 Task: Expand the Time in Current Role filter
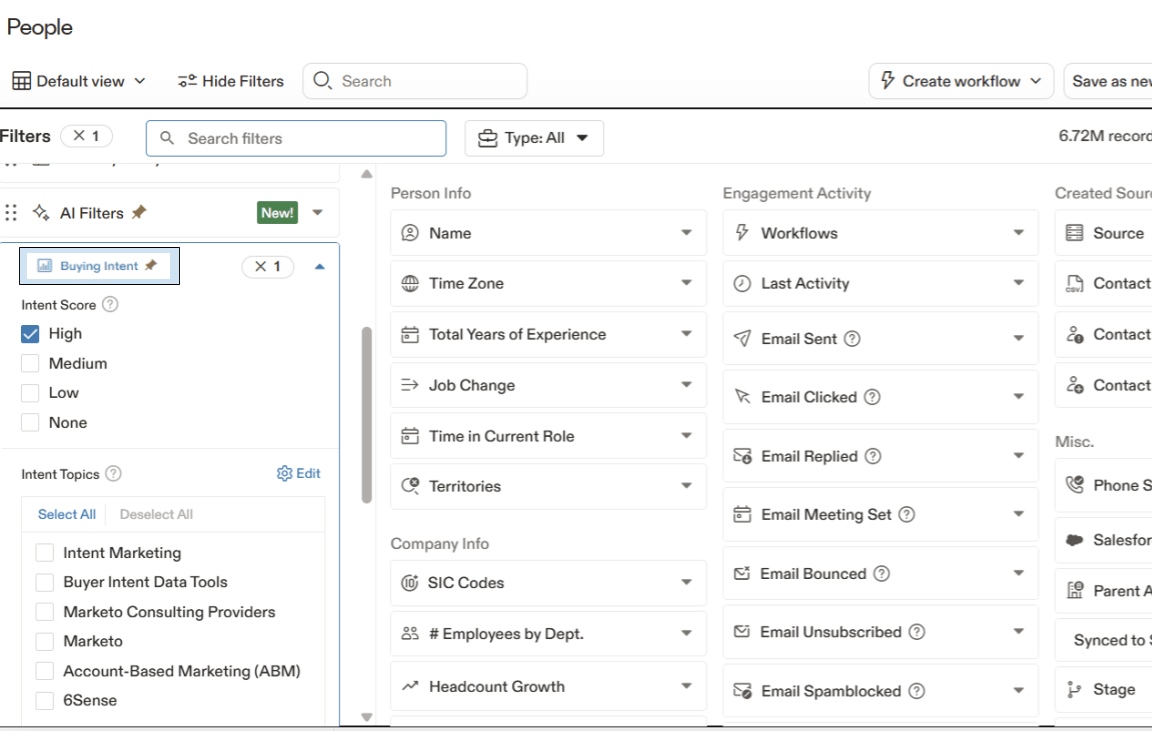point(686,436)
